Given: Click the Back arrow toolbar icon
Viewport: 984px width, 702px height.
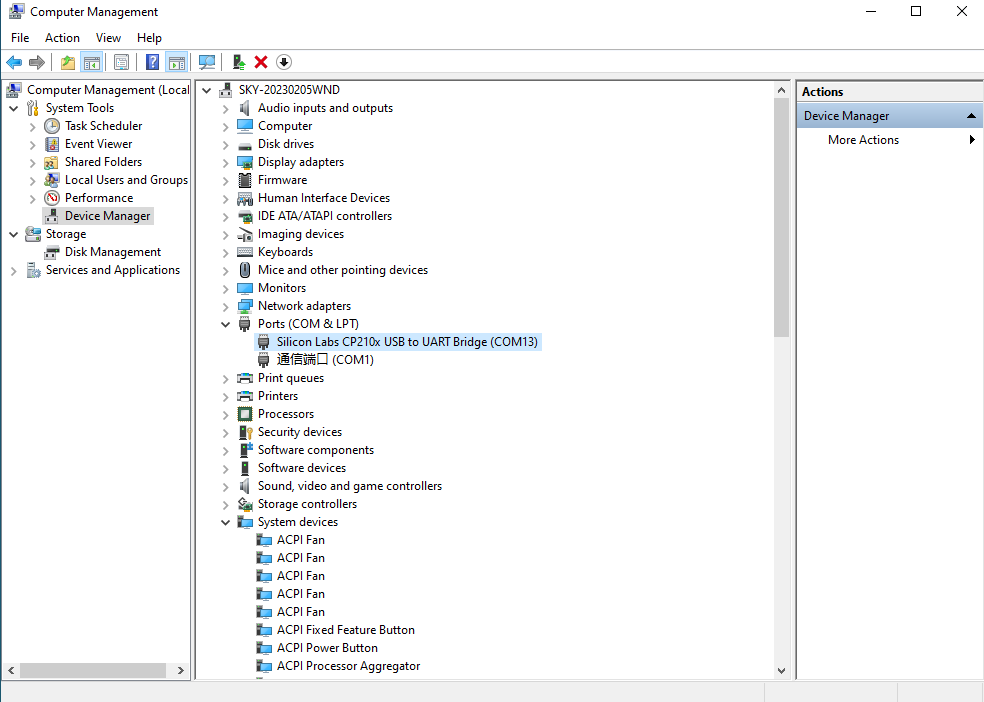Looking at the screenshot, I should pos(14,62).
